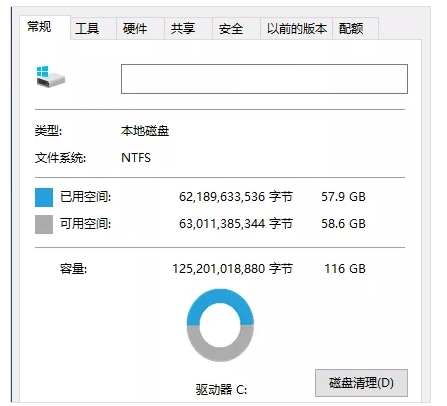Click the 磁盘清理(D) button
447x406 pixels.
361,383
